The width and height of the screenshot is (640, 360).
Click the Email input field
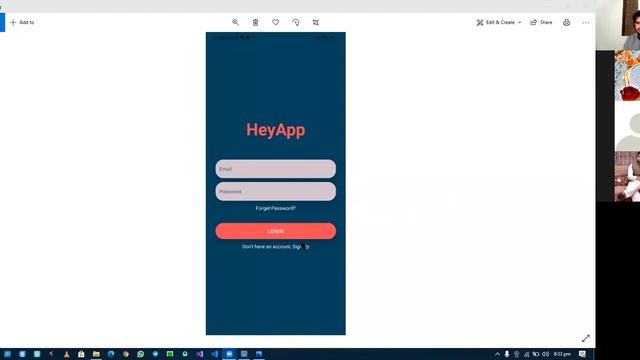(276, 169)
